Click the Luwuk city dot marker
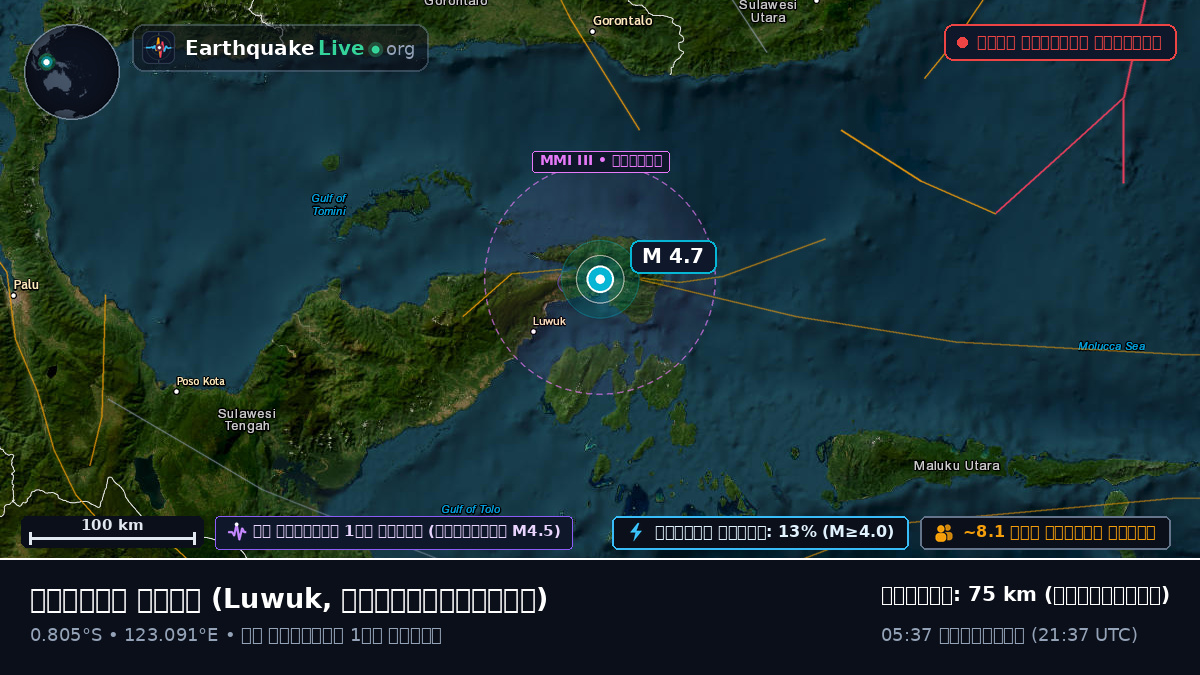This screenshot has height=675, width=1200. coord(533,332)
